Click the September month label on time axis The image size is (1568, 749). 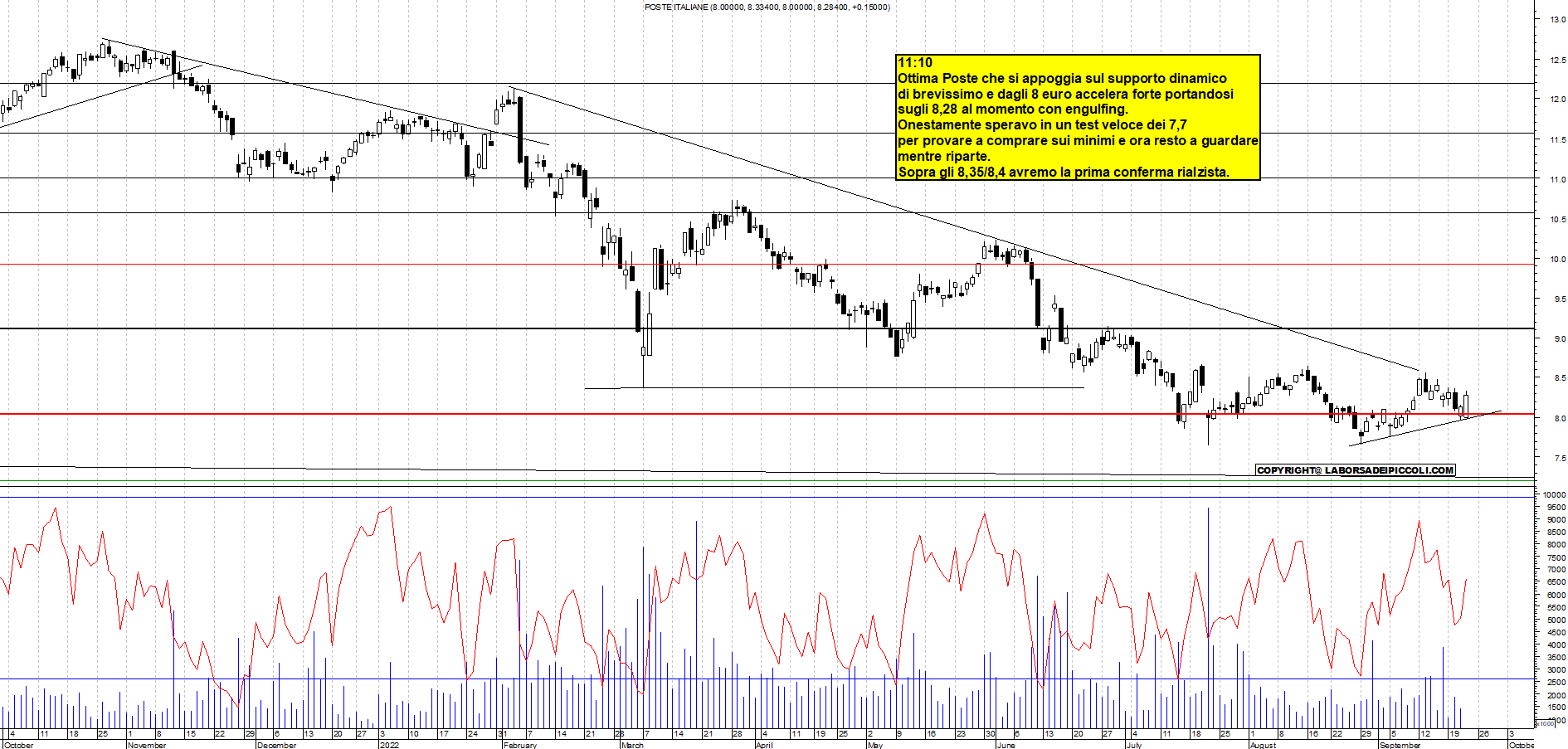pyautogui.click(x=1400, y=744)
